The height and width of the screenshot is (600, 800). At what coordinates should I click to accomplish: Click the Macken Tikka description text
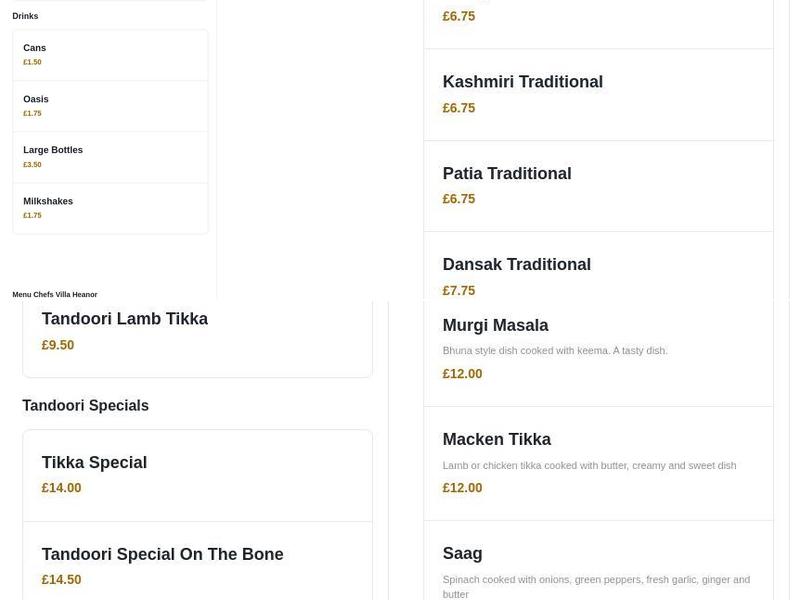589,465
